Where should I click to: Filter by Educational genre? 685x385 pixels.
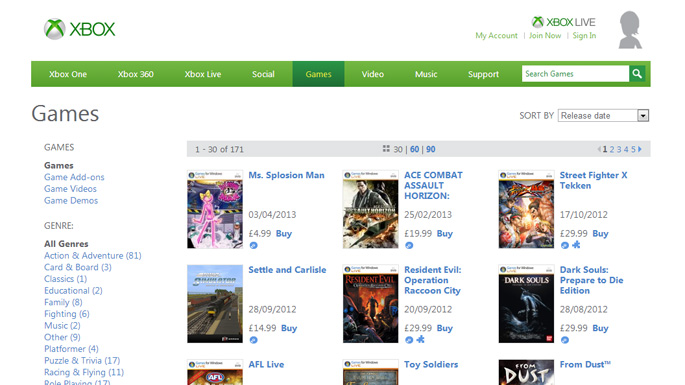point(73,291)
